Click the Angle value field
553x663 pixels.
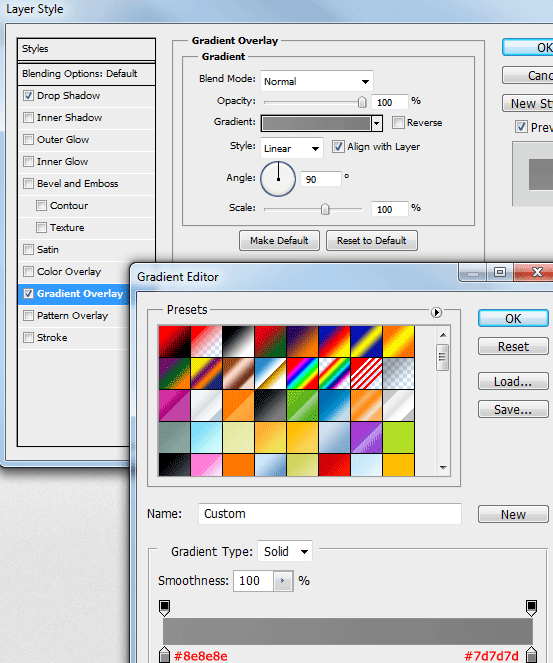point(320,179)
